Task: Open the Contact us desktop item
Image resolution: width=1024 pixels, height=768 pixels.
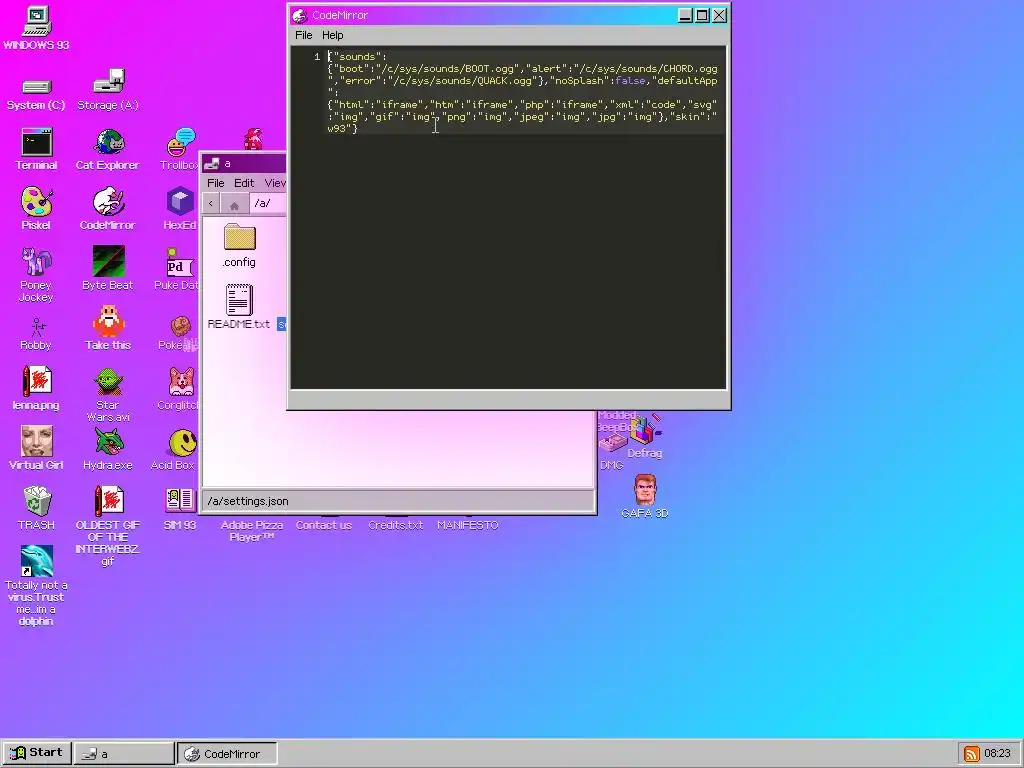Action: point(324,525)
